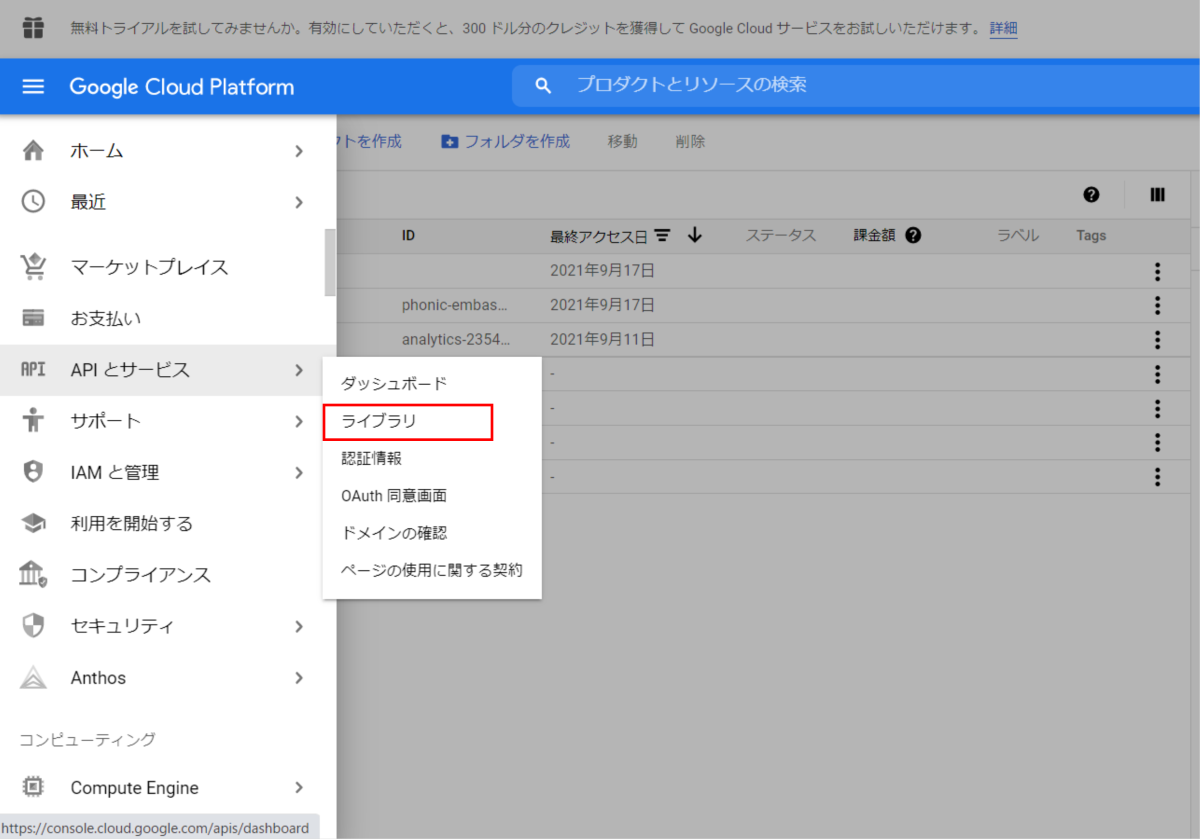Screen dimensions: 1200x839
Task: Click the 削除 button
Action: tap(690, 142)
